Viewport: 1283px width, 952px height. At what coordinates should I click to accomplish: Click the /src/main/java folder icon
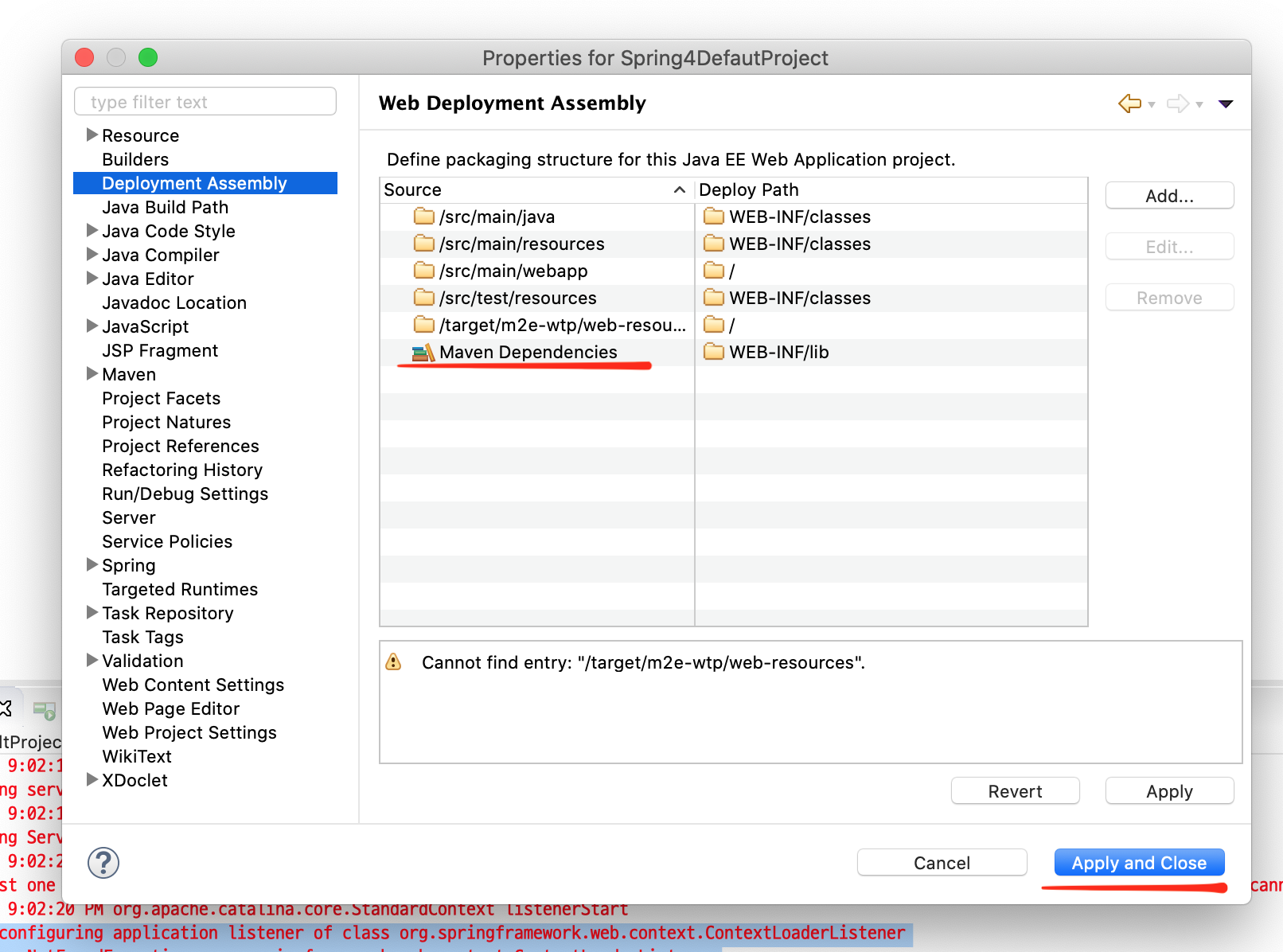[424, 217]
